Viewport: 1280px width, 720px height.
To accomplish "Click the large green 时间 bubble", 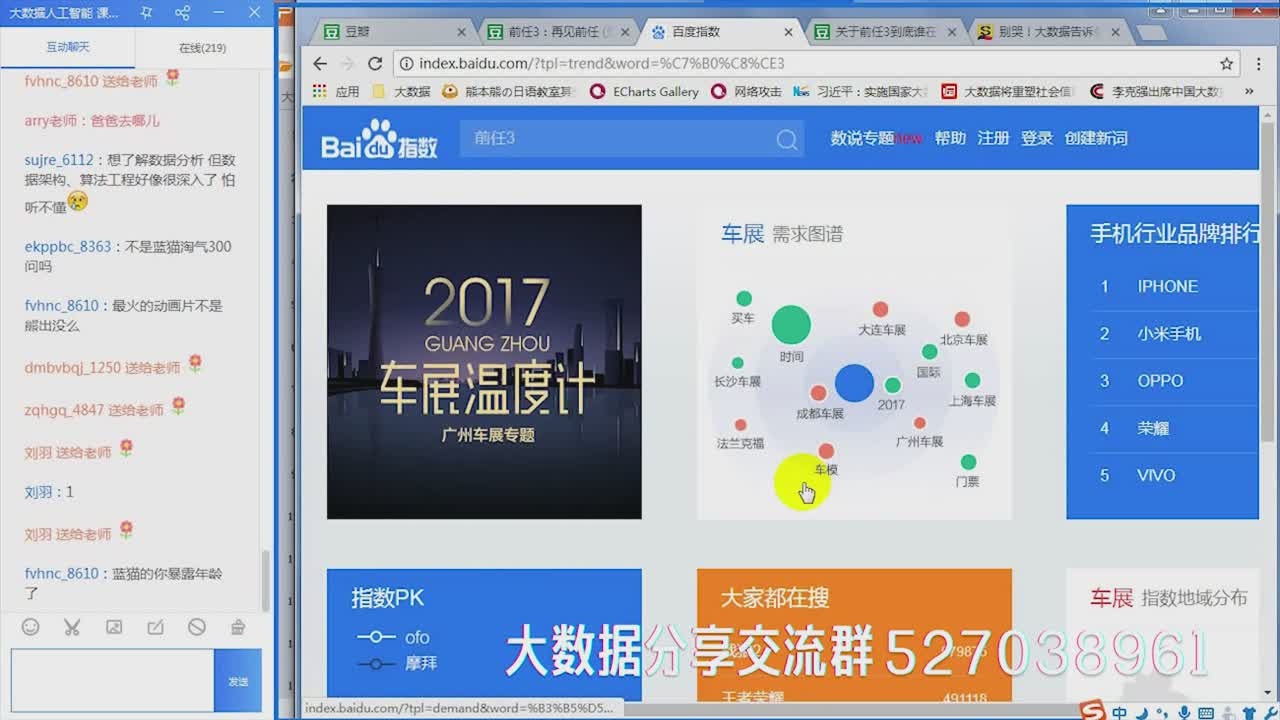I will click(x=791, y=325).
